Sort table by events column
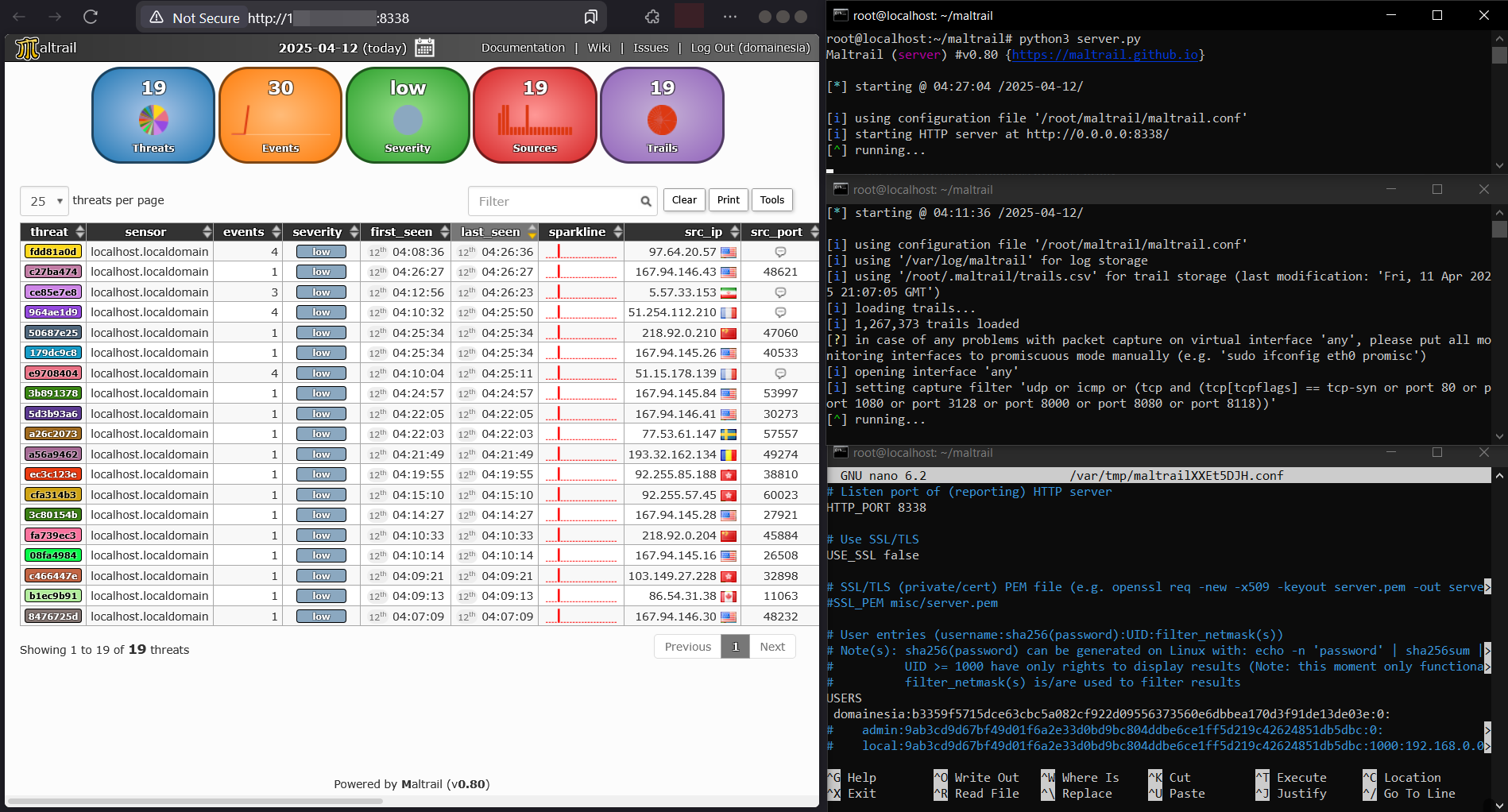Screen dimensions: 1508x812 [x=248, y=232]
